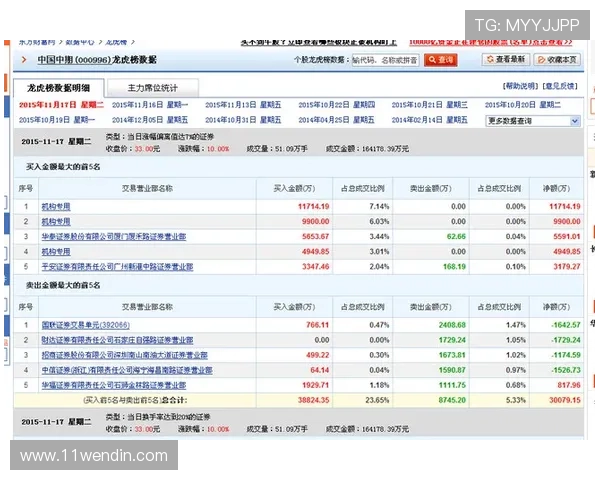Click the total buy amount 38824.35
This screenshot has height=480, width=600.
click(313, 400)
